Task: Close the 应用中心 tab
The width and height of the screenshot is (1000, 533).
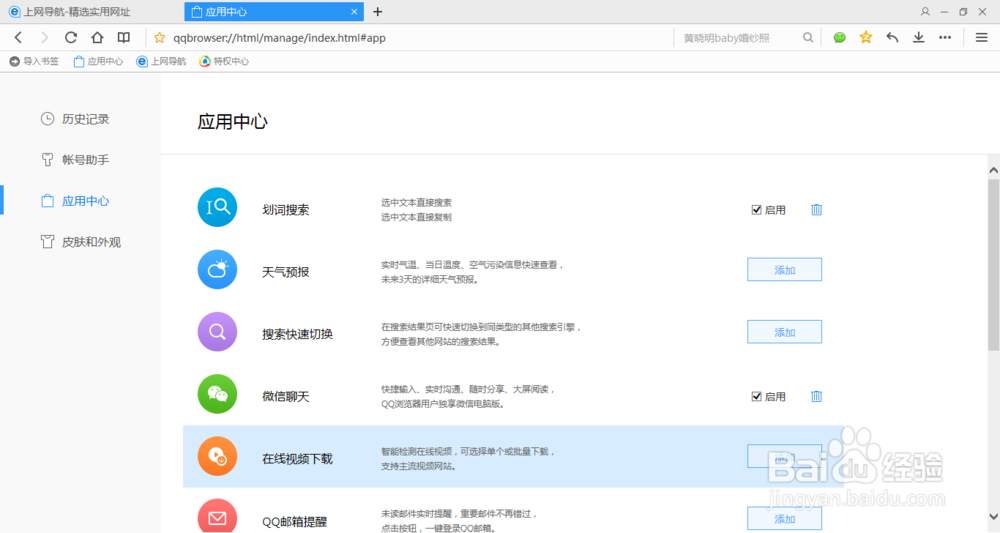Action: click(354, 11)
